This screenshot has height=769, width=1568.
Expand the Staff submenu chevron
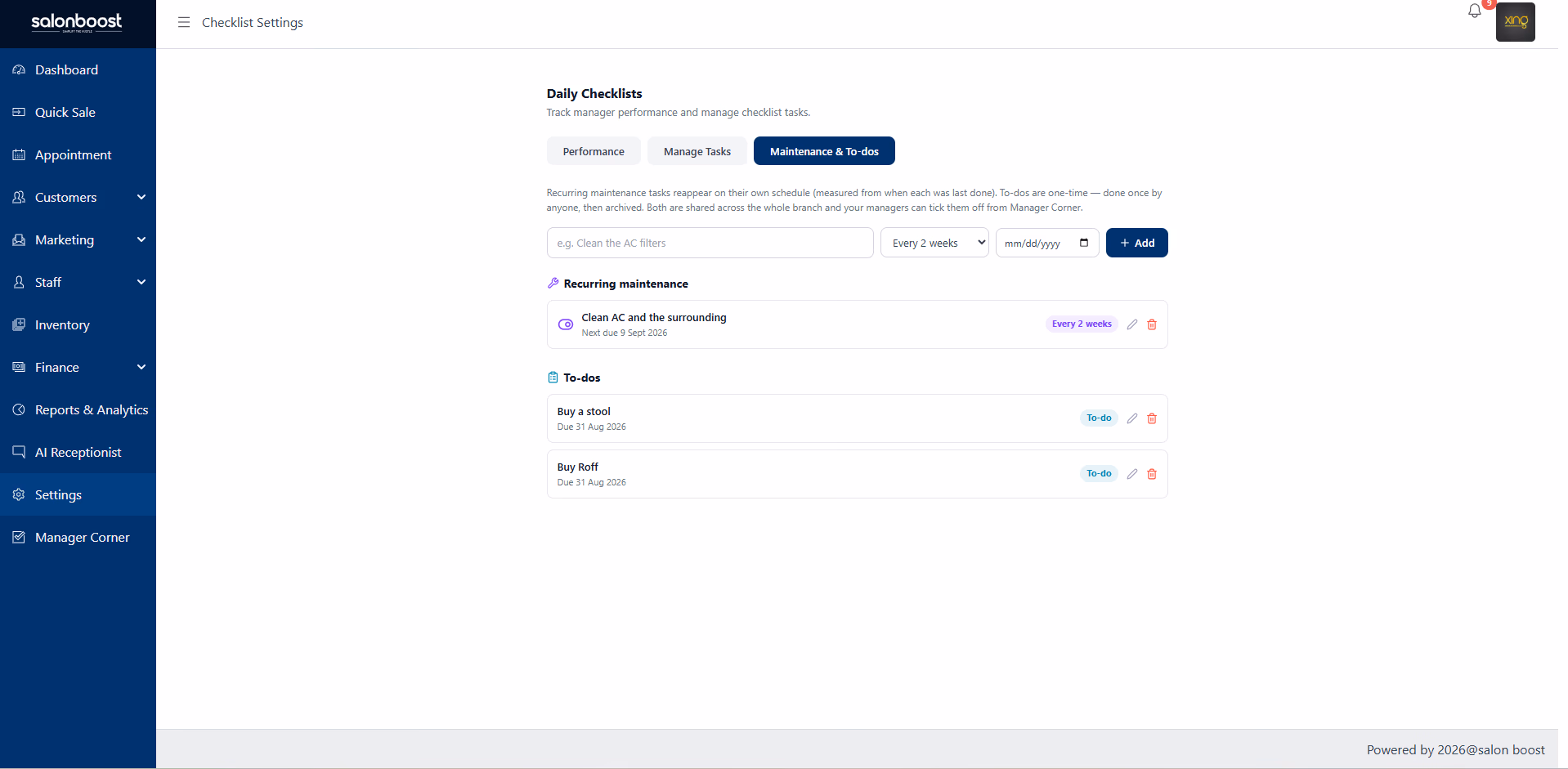pos(141,282)
